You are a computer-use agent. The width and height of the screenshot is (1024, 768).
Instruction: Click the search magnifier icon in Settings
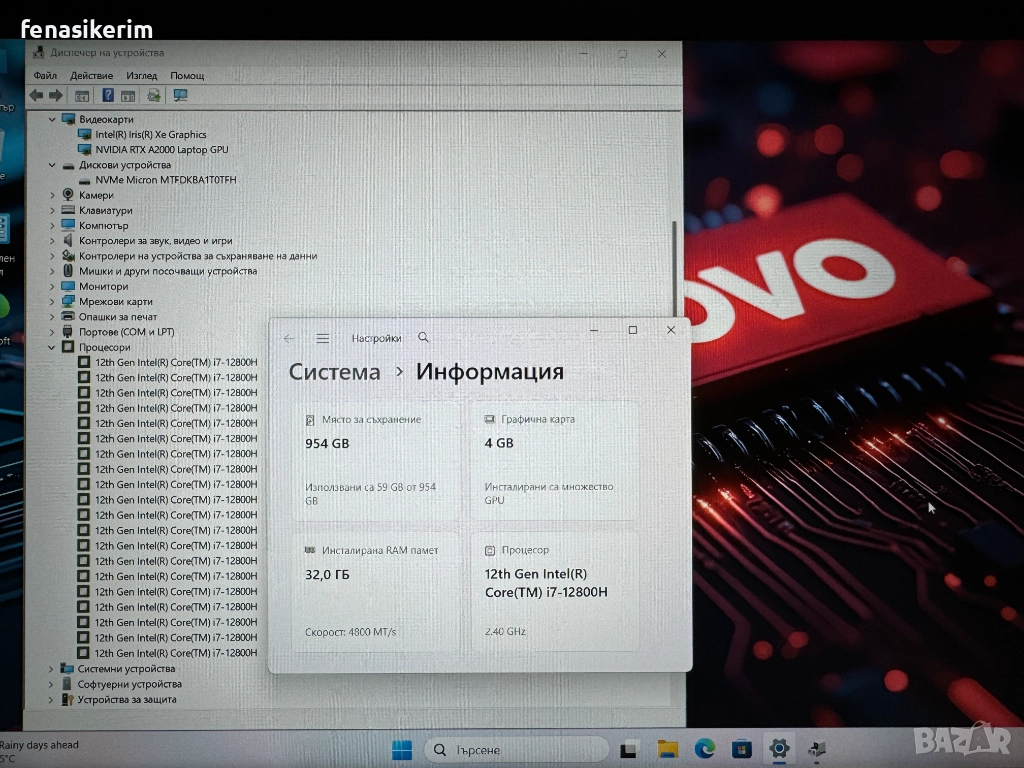coord(424,338)
